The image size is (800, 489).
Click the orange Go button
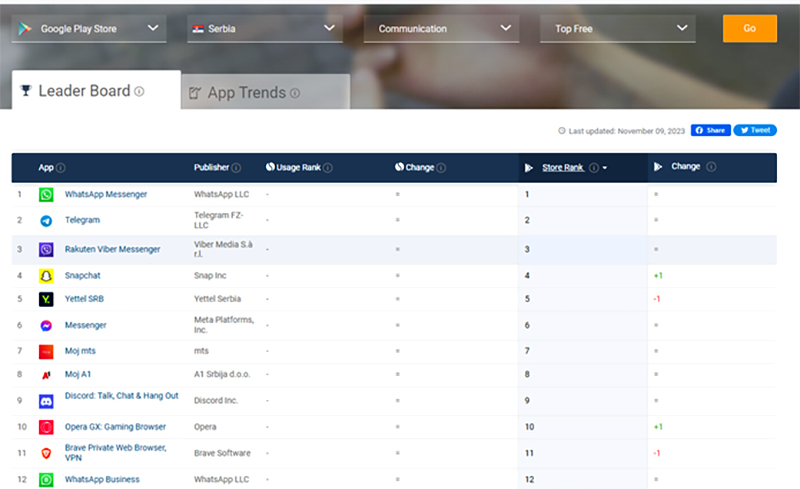(749, 29)
